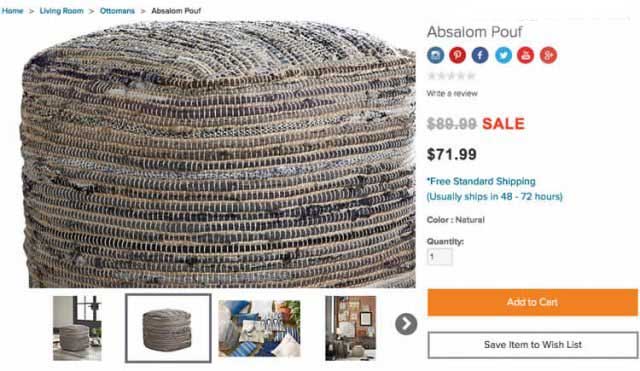
Task: Save Item to Wish List
Action: (x=533, y=345)
